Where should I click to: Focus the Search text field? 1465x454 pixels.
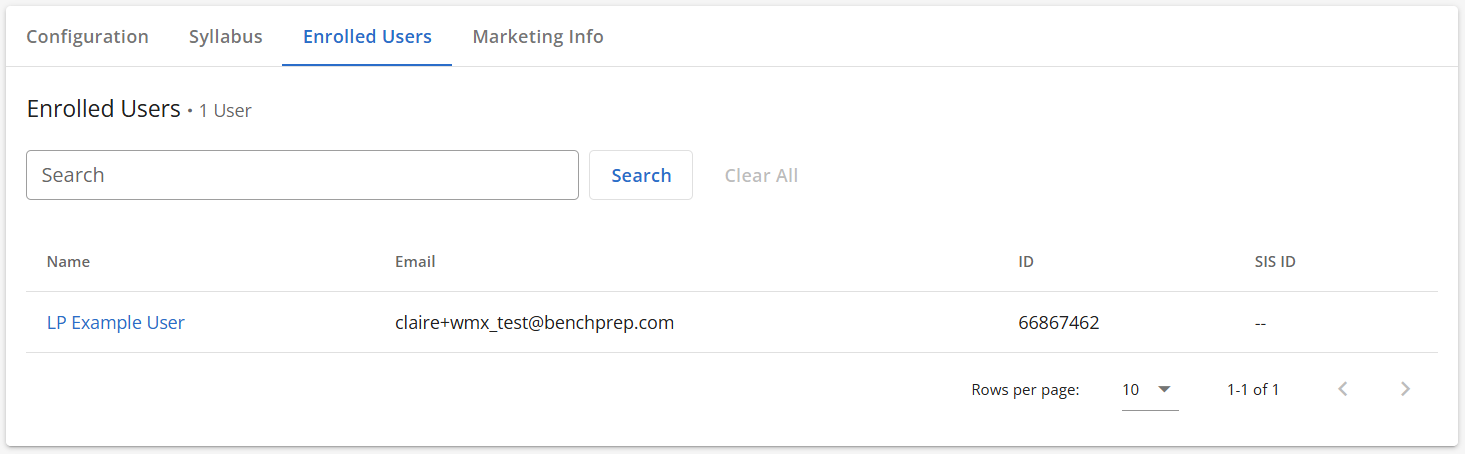302,175
